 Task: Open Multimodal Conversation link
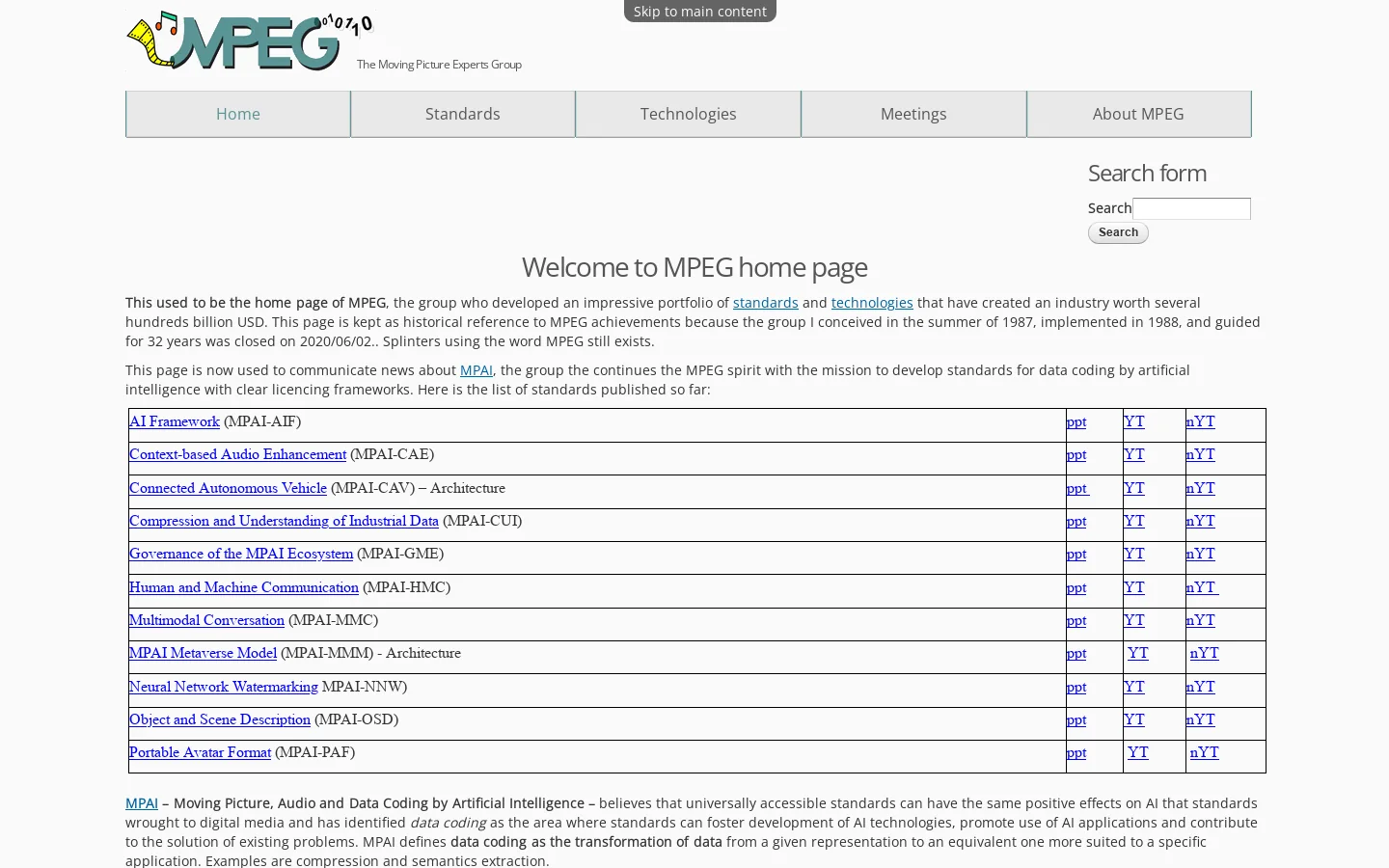206,620
